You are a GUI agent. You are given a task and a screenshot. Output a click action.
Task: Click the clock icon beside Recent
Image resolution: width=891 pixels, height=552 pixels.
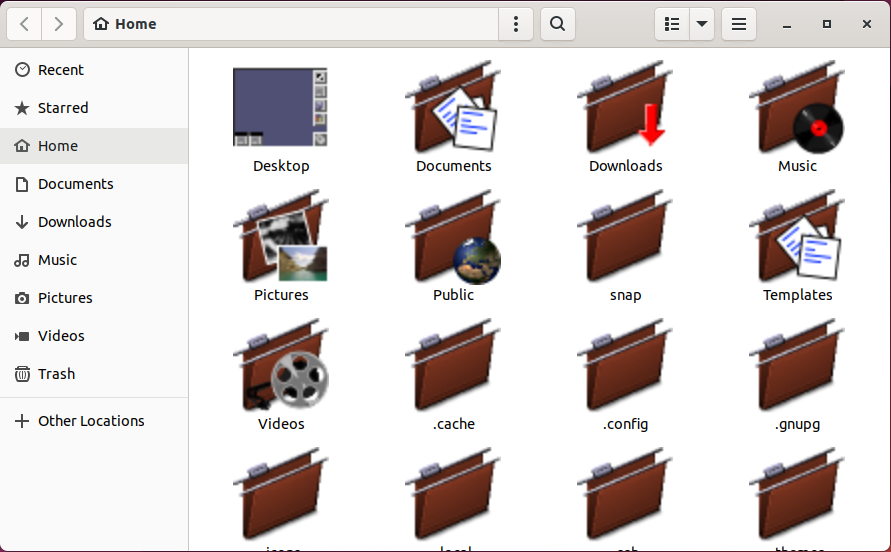point(22,70)
